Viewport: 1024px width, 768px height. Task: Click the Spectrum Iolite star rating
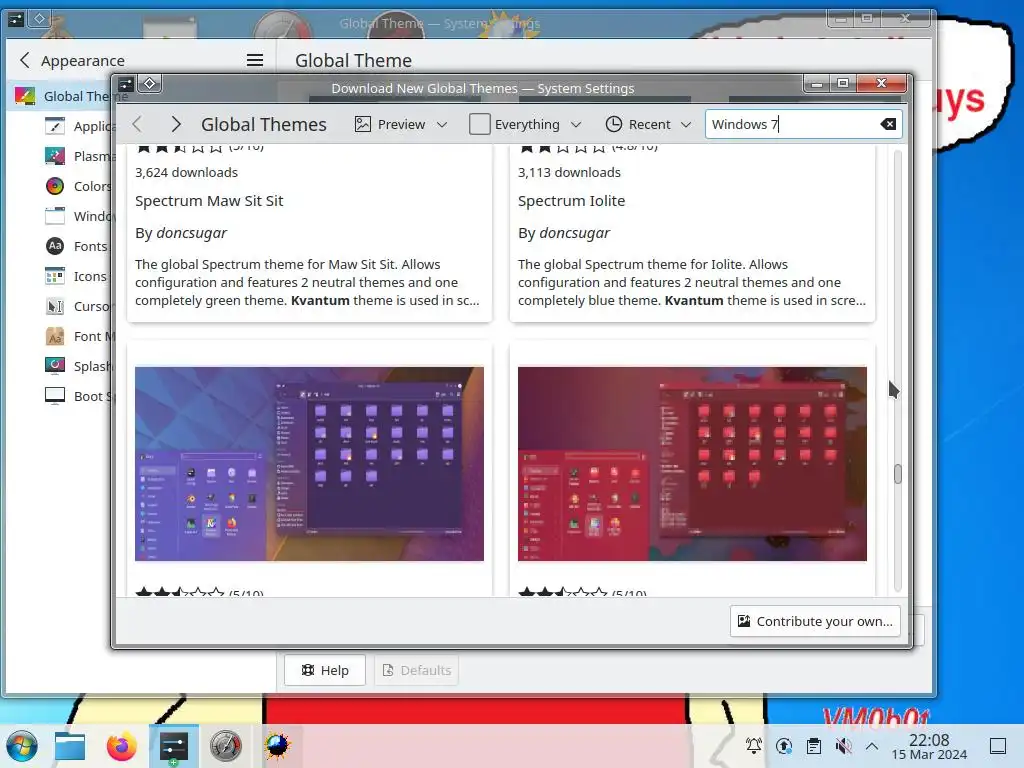pos(562,149)
